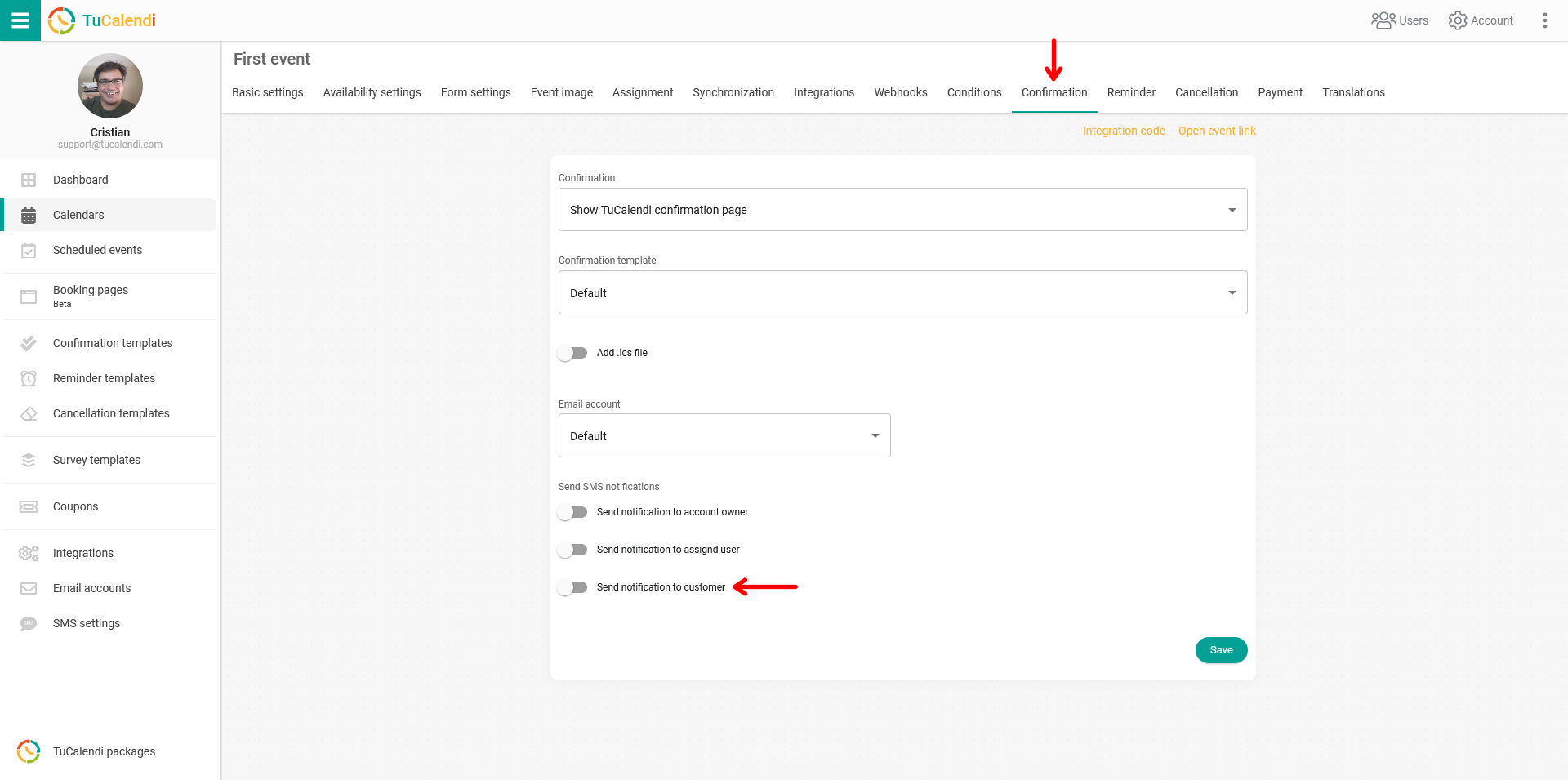
Task: Expand the Show TuCalendi confirmation page dropdown
Action: [902, 210]
